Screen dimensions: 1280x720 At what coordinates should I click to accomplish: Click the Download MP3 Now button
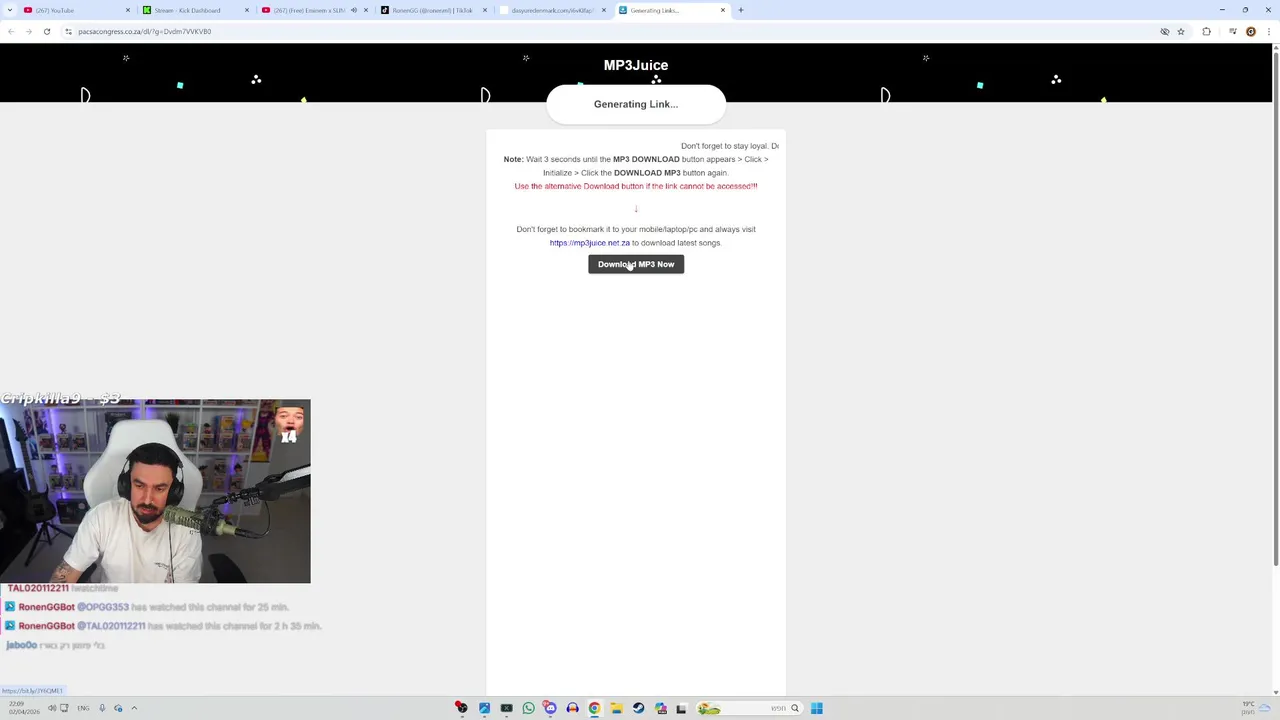click(636, 264)
